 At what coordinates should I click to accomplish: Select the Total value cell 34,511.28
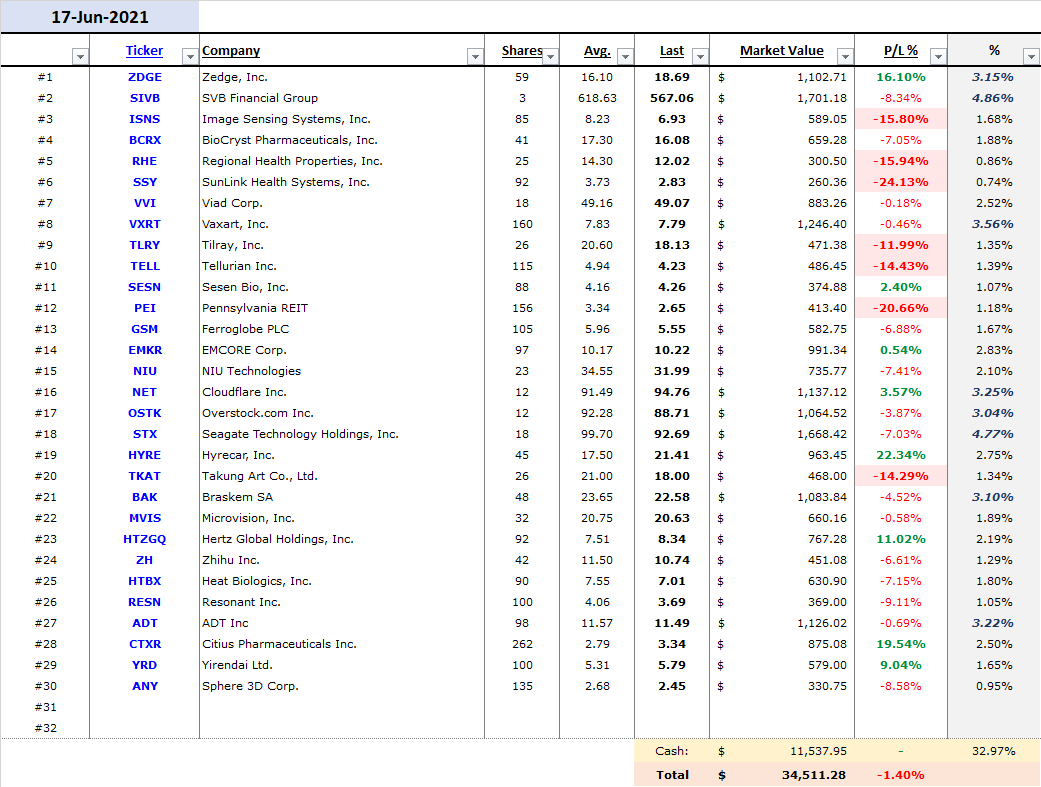point(782,775)
